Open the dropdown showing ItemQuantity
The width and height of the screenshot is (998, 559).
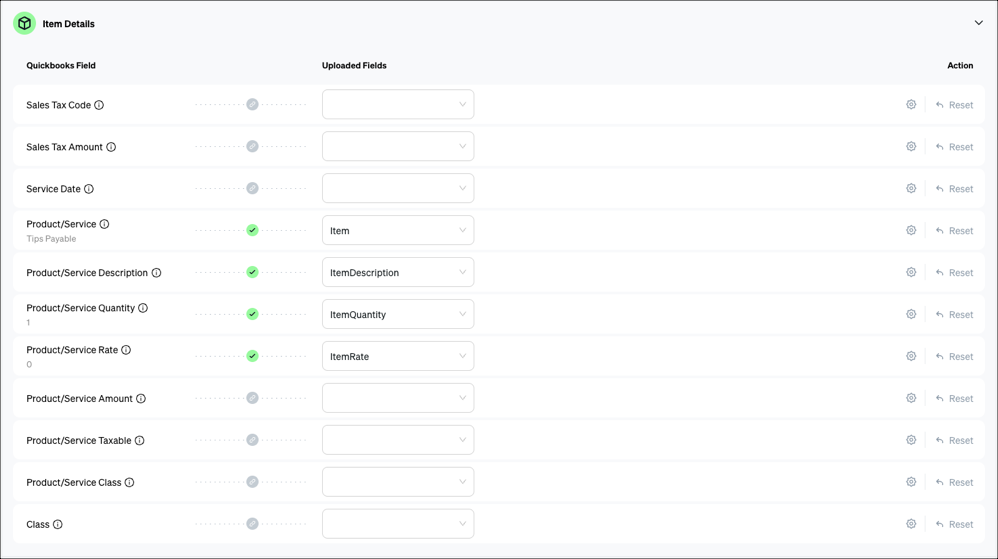click(x=398, y=315)
